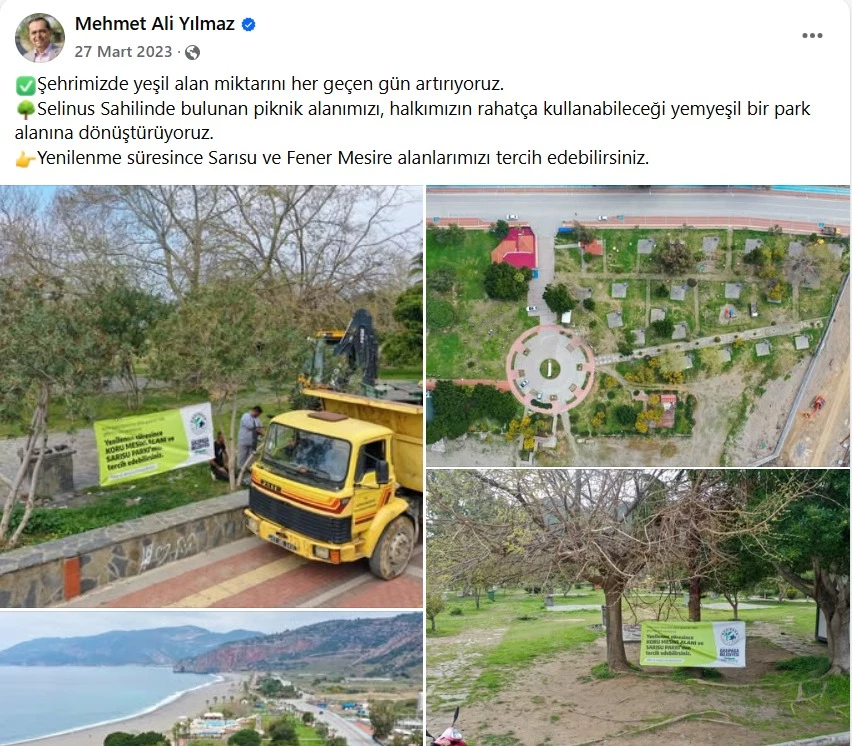Open the coastline beach photo

[211, 679]
